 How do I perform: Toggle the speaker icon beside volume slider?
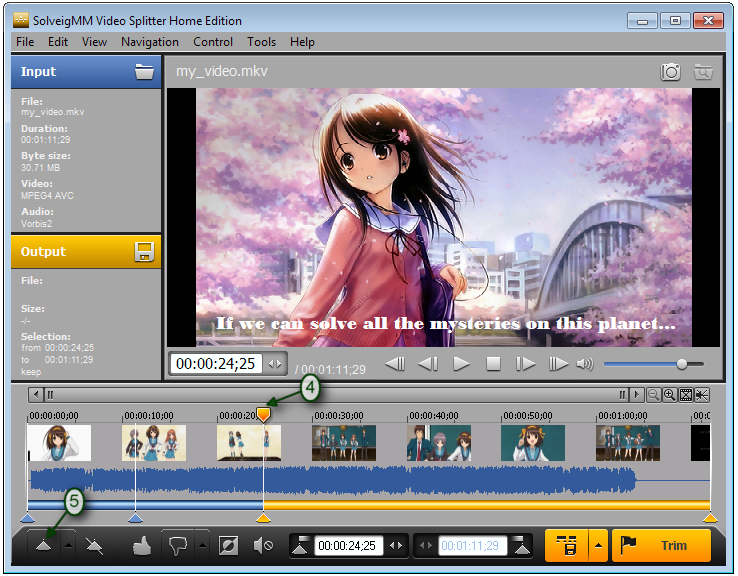click(585, 364)
